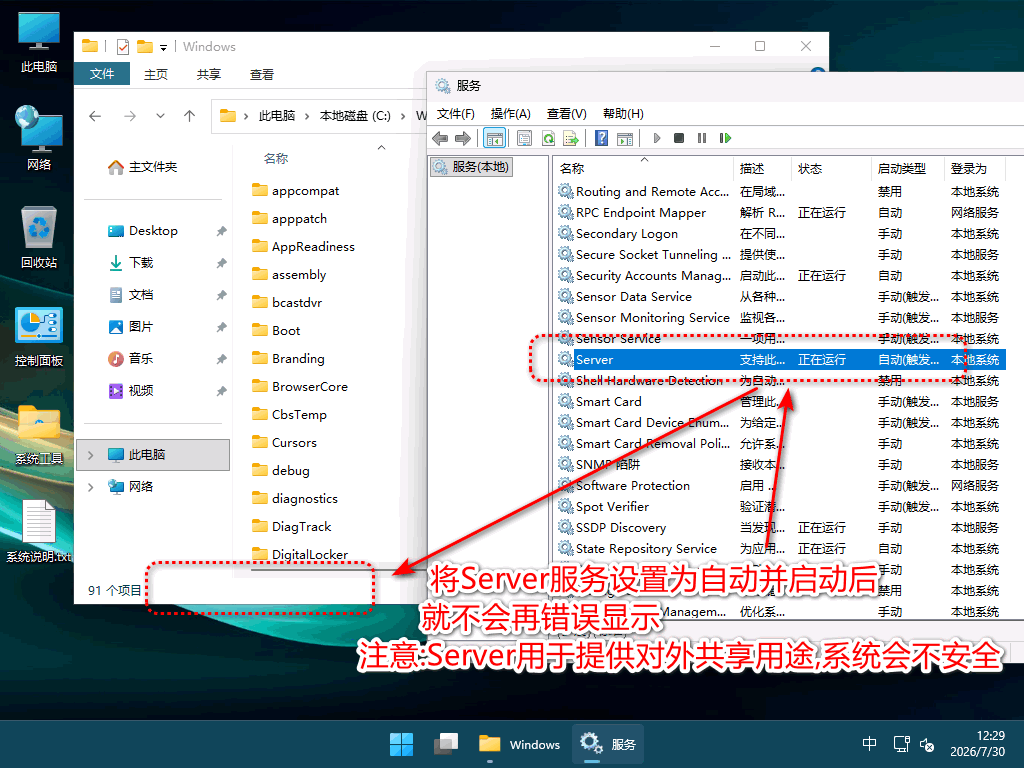Click the Refresh icon in Services toolbar
This screenshot has width=1024, height=768.
549,138
